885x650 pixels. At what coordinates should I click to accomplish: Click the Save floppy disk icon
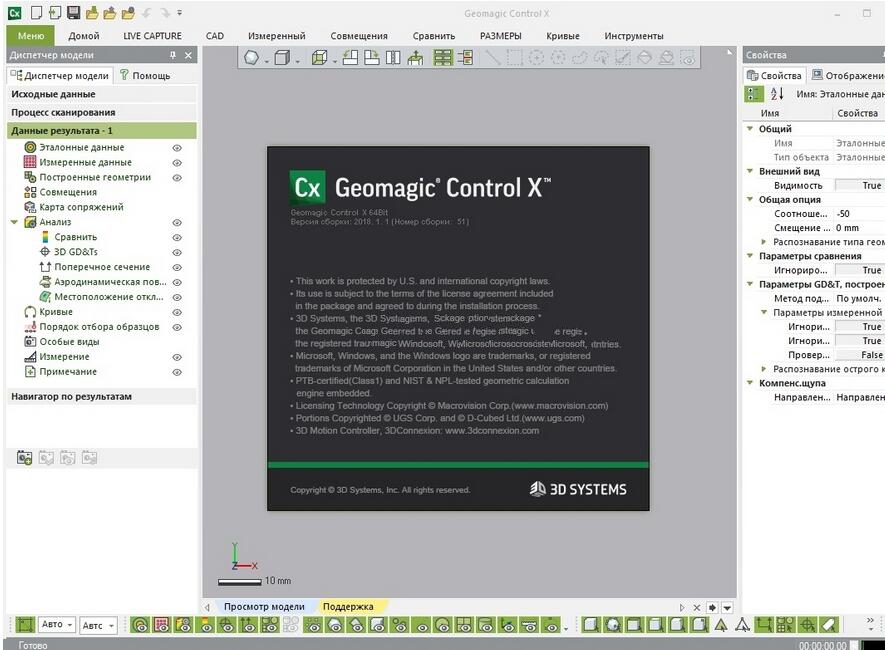[73, 12]
